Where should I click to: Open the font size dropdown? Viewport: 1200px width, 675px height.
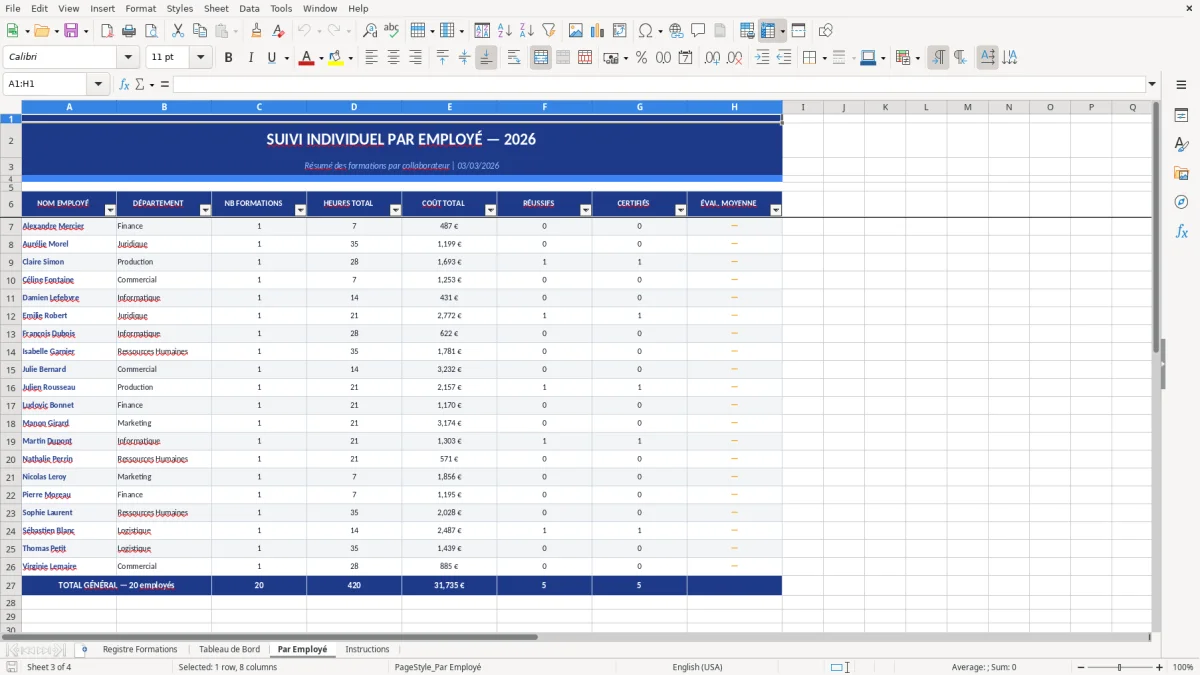tap(198, 57)
